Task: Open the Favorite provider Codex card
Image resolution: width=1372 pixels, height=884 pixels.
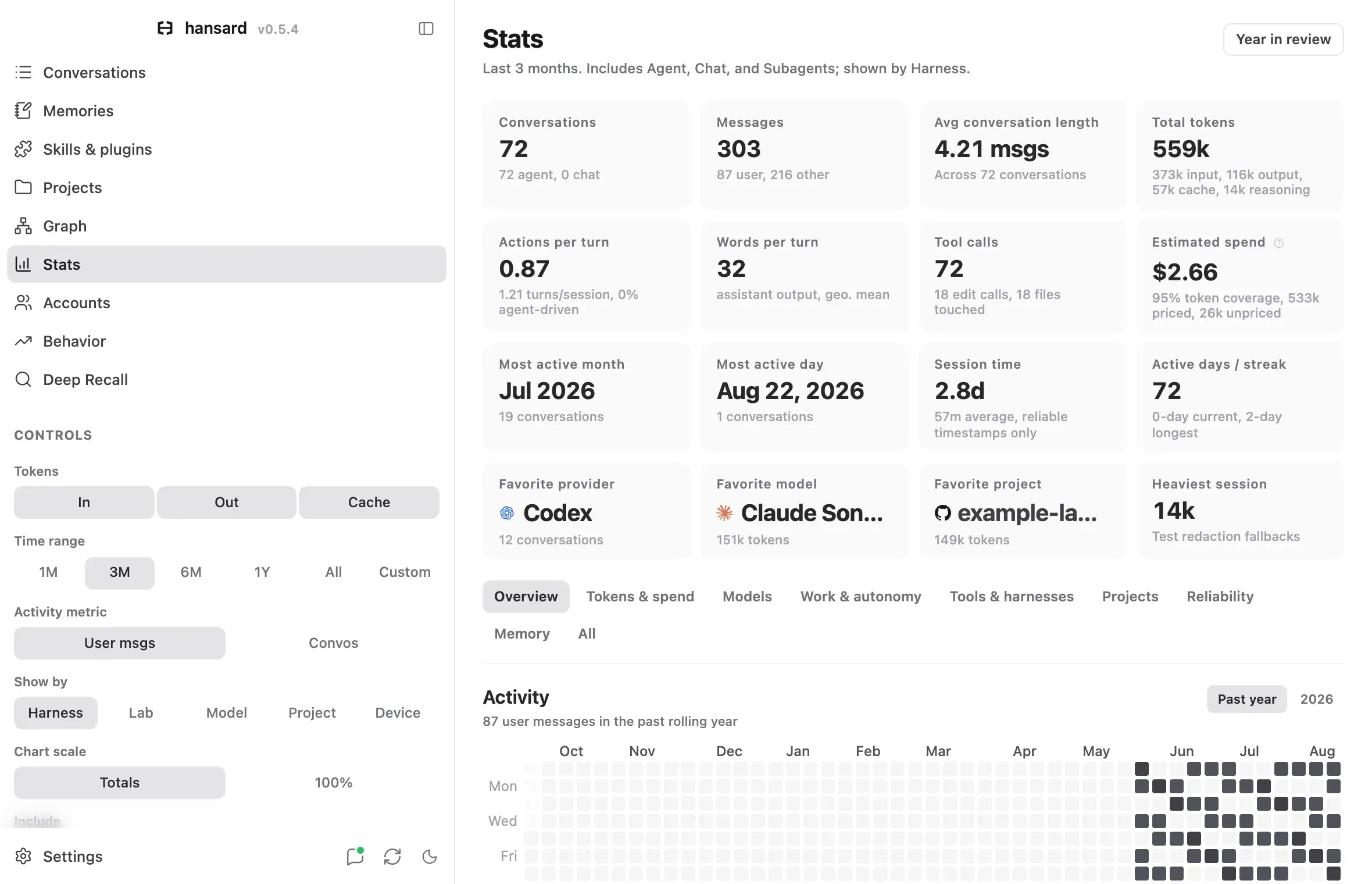Action: [x=587, y=511]
